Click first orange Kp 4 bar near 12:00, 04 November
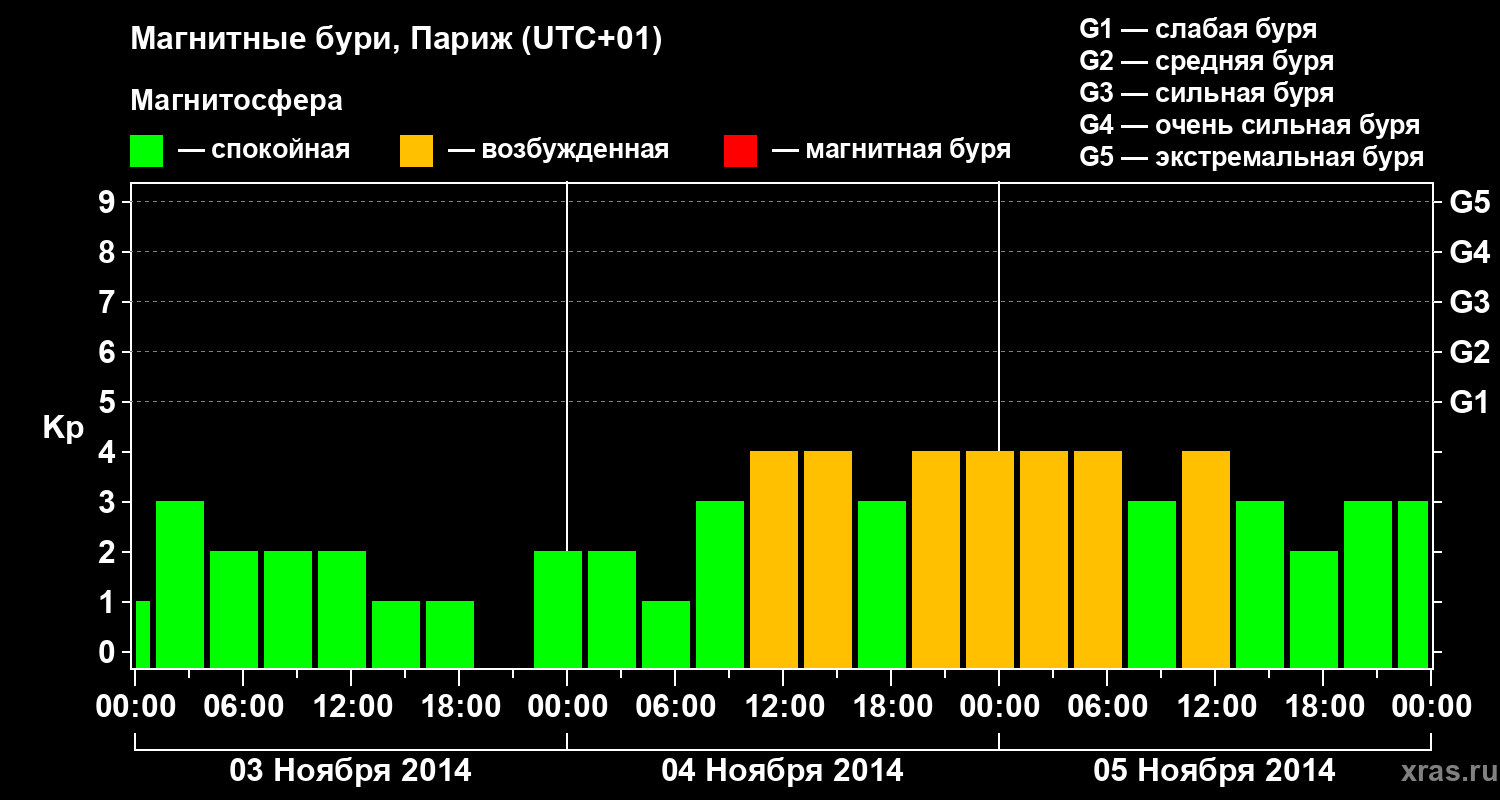The width and height of the screenshot is (1500, 800). tap(774, 559)
